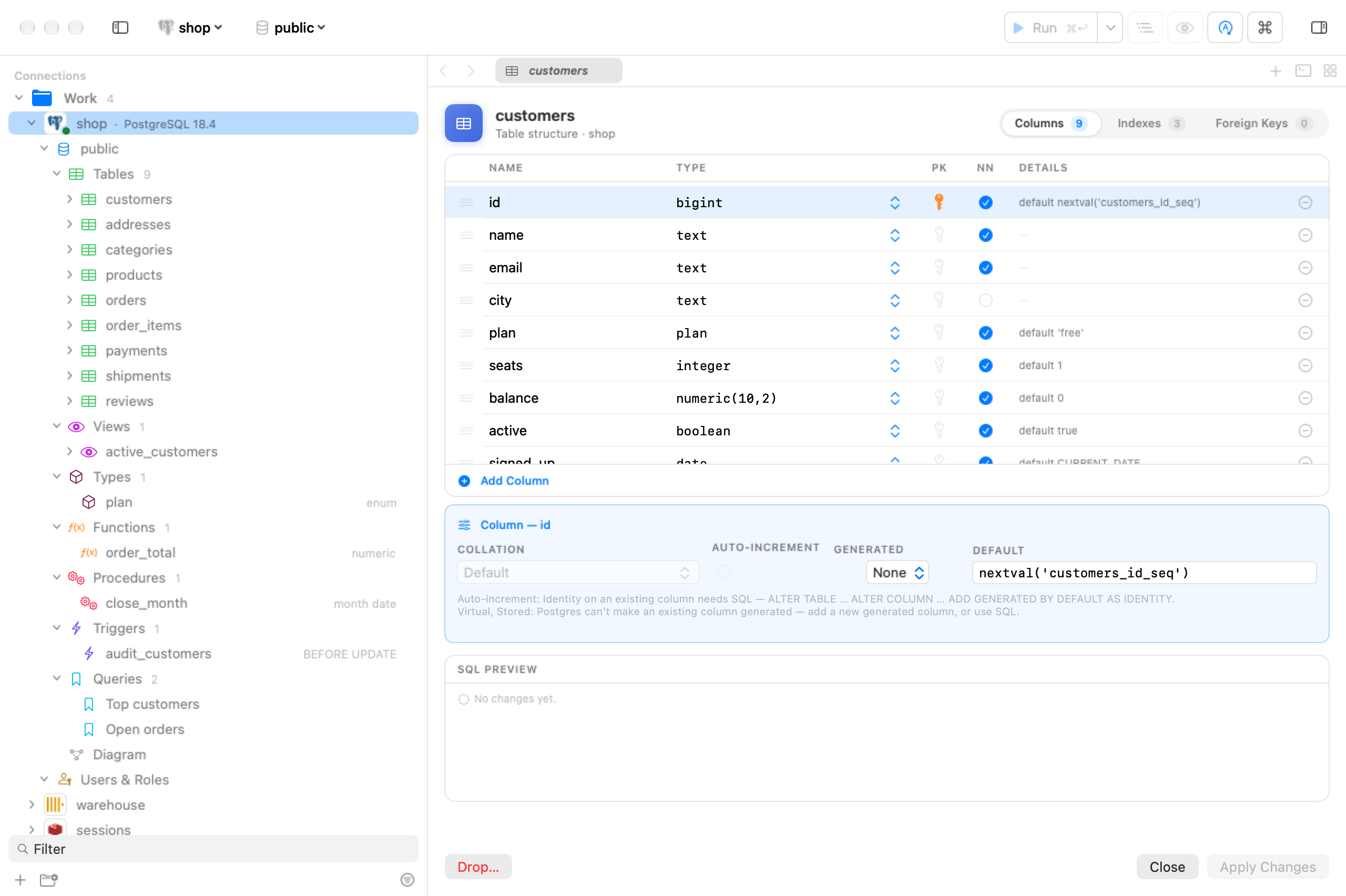Collapse the Tables group
This screenshot has height=896, width=1346.
57,173
